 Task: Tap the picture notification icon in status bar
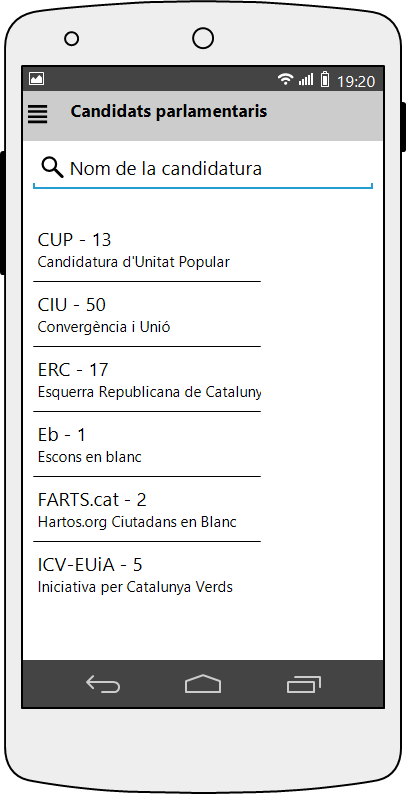(x=36, y=78)
